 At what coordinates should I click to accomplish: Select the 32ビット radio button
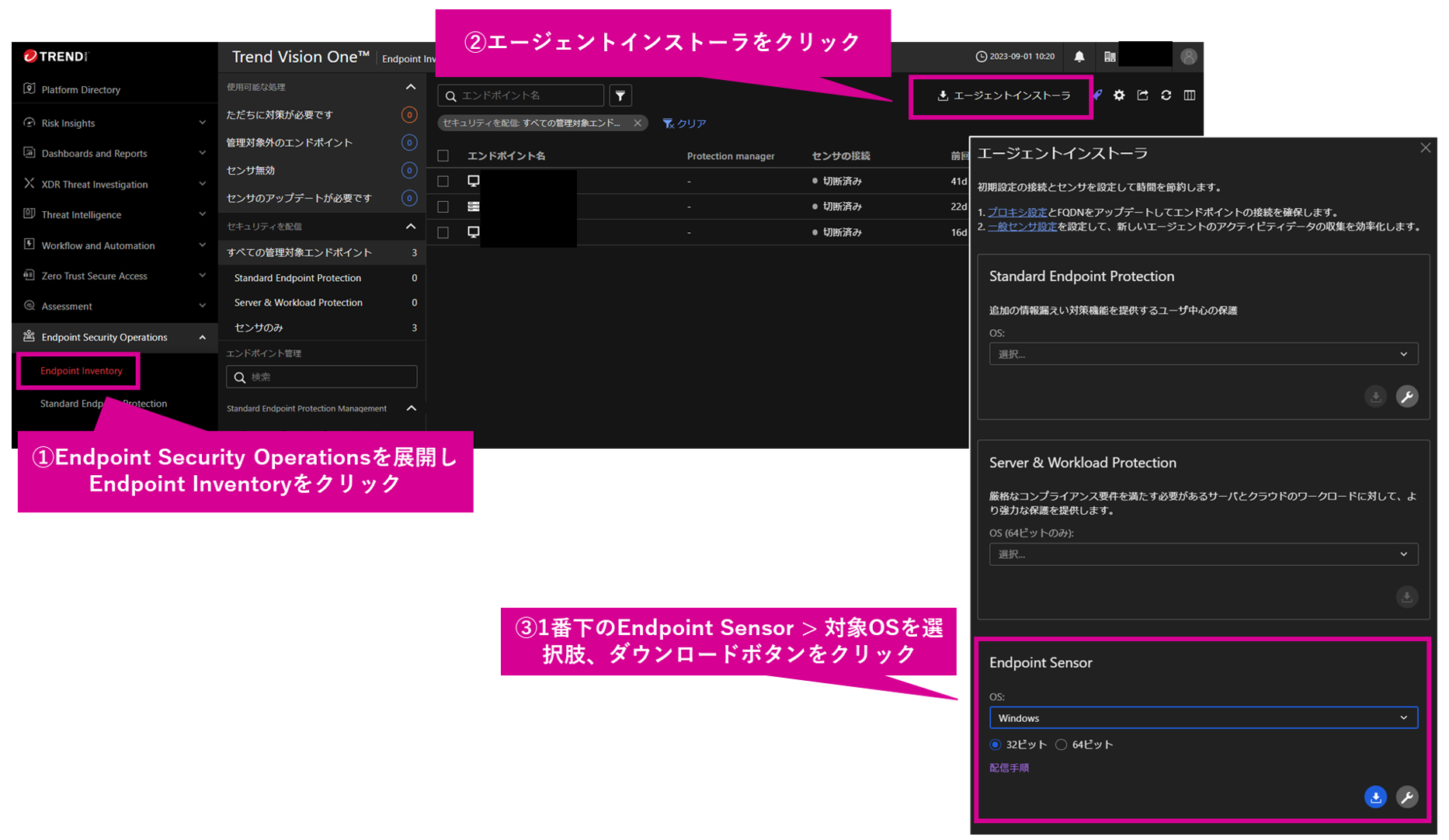(996, 745)
